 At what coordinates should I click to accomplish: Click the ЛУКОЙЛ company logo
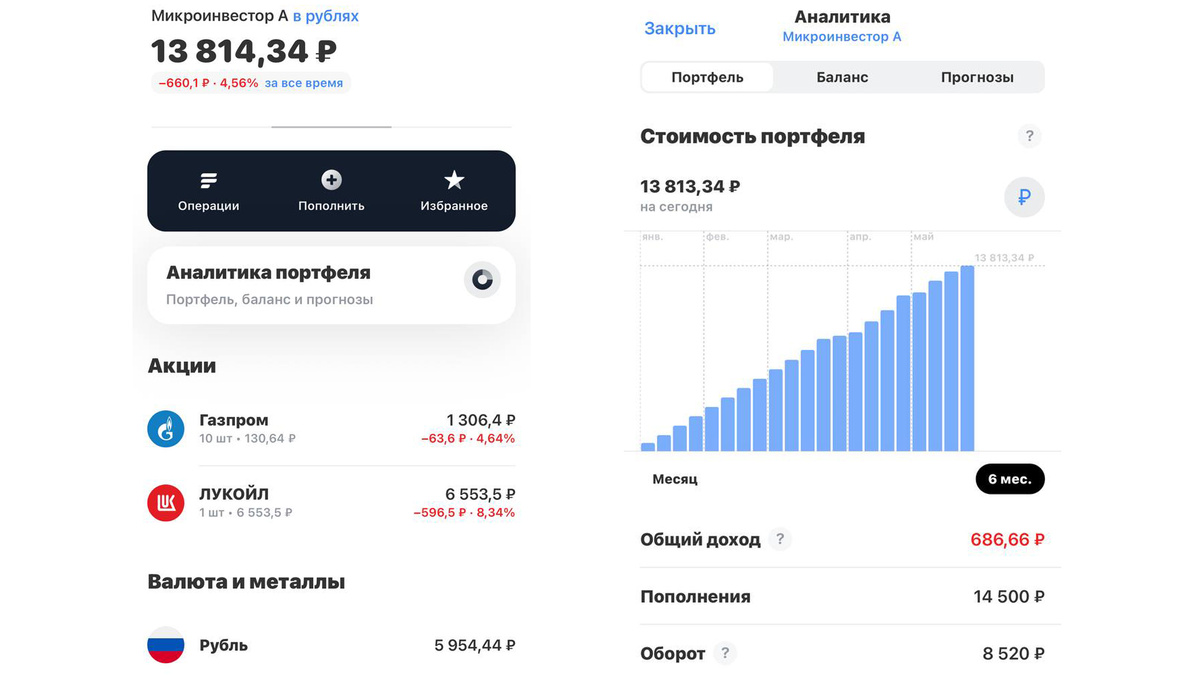point(165,502)
